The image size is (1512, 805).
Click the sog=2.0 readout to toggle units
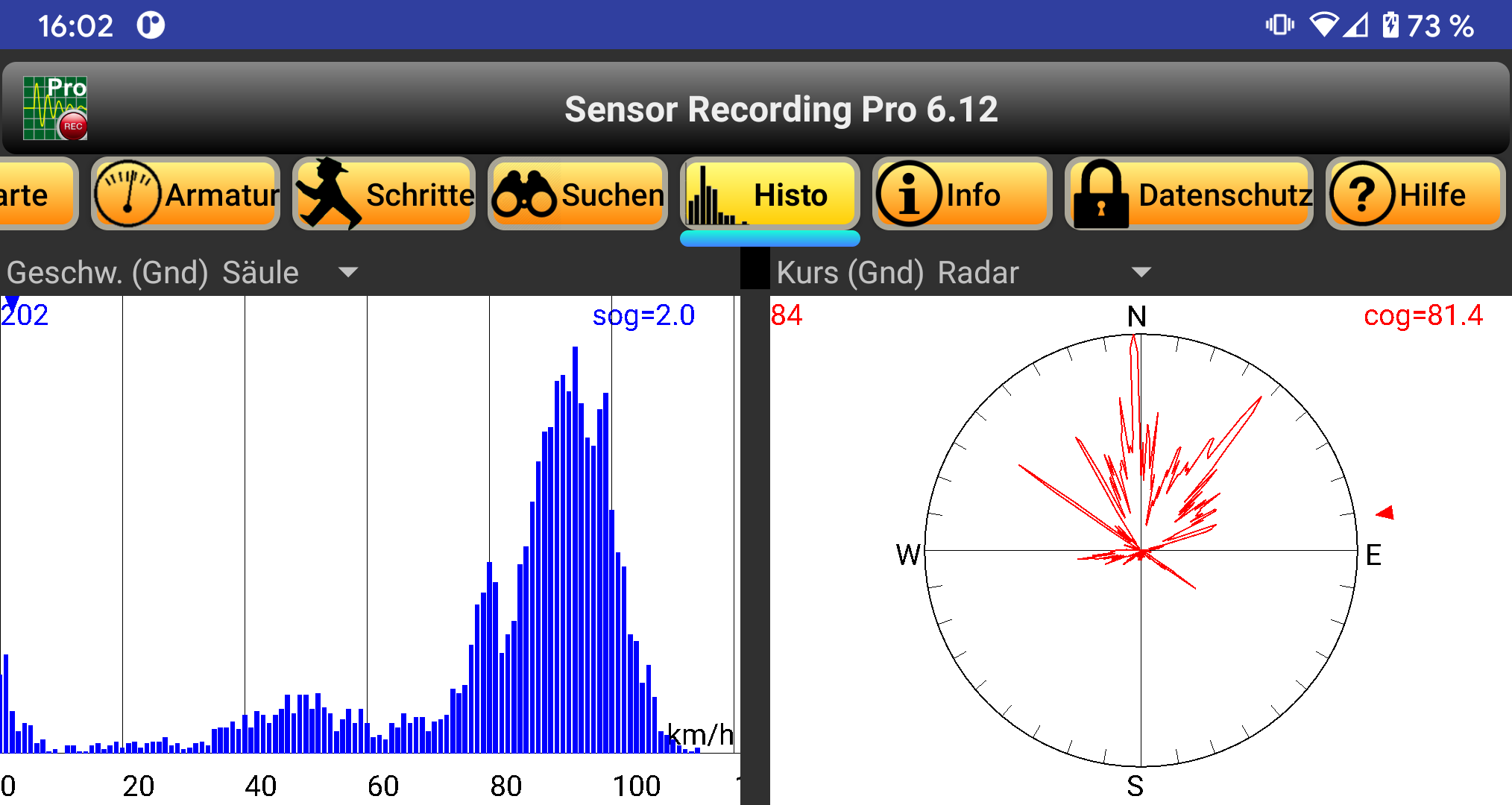click(643, 315)
